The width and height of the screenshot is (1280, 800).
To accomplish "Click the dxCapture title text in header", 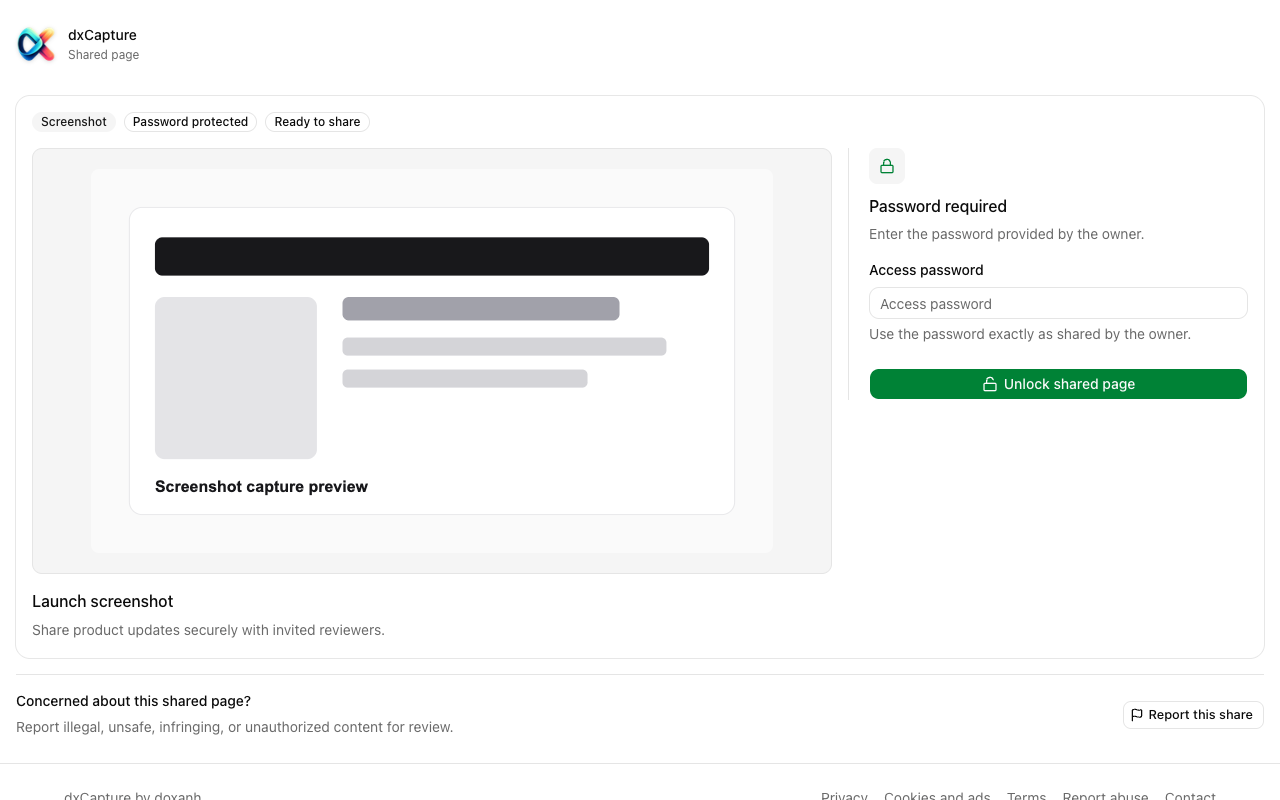I will 102,35.
